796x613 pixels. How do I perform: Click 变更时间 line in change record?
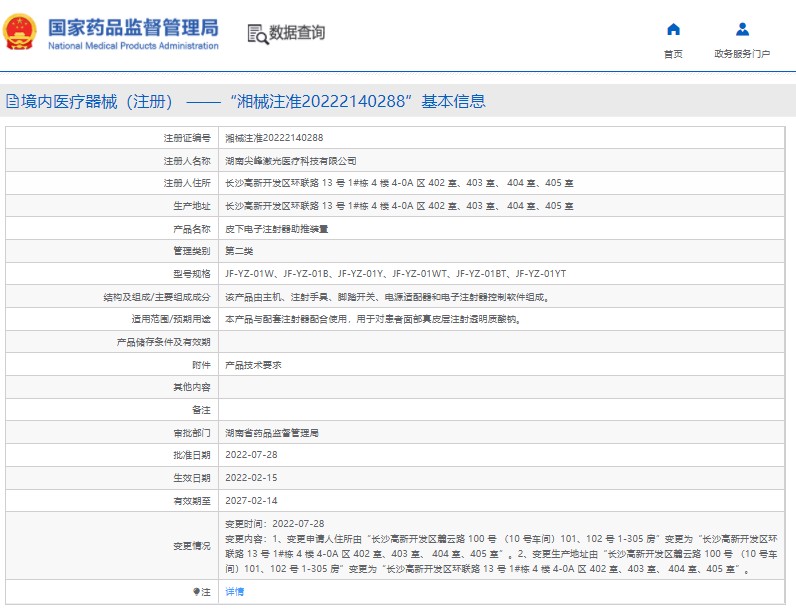(275, 524)
